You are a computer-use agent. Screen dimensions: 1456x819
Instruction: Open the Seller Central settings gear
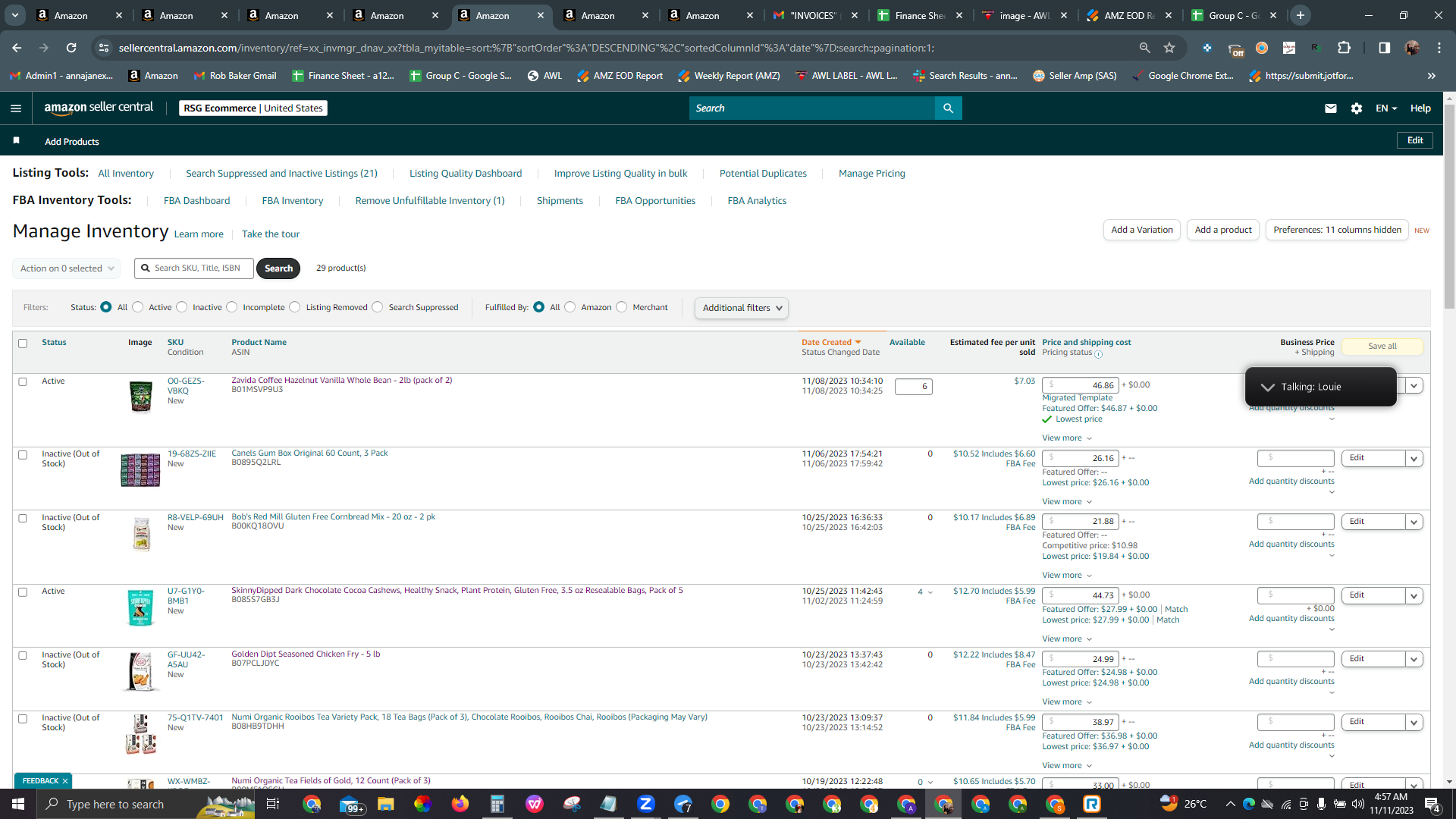coord(1357,108)
